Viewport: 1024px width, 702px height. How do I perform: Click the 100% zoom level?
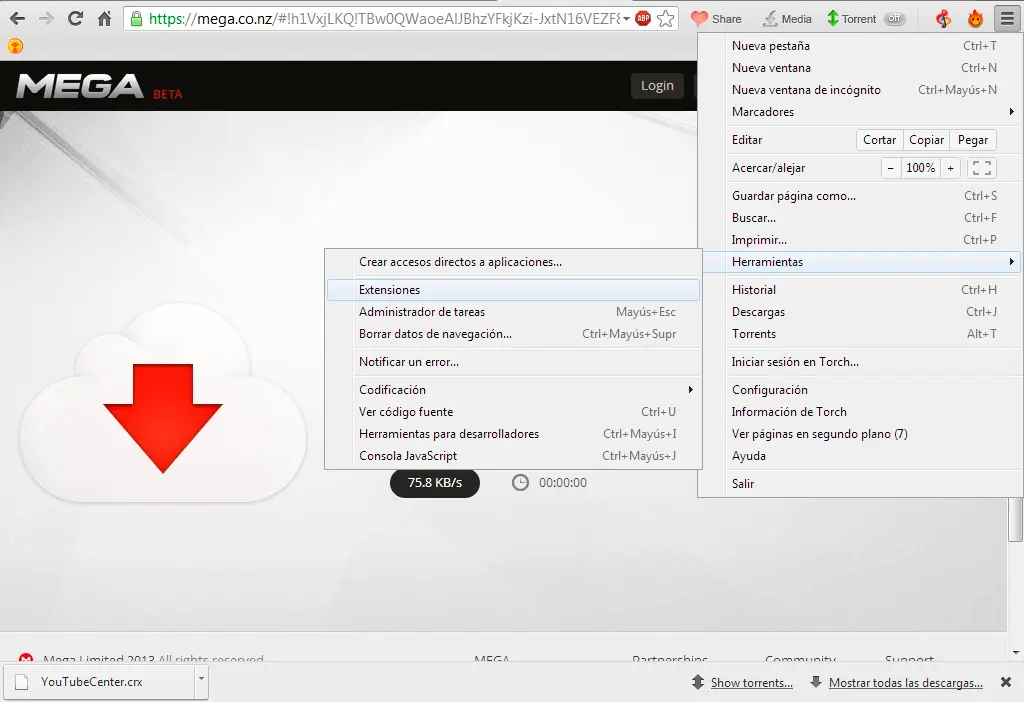click(x=921, y=168)
